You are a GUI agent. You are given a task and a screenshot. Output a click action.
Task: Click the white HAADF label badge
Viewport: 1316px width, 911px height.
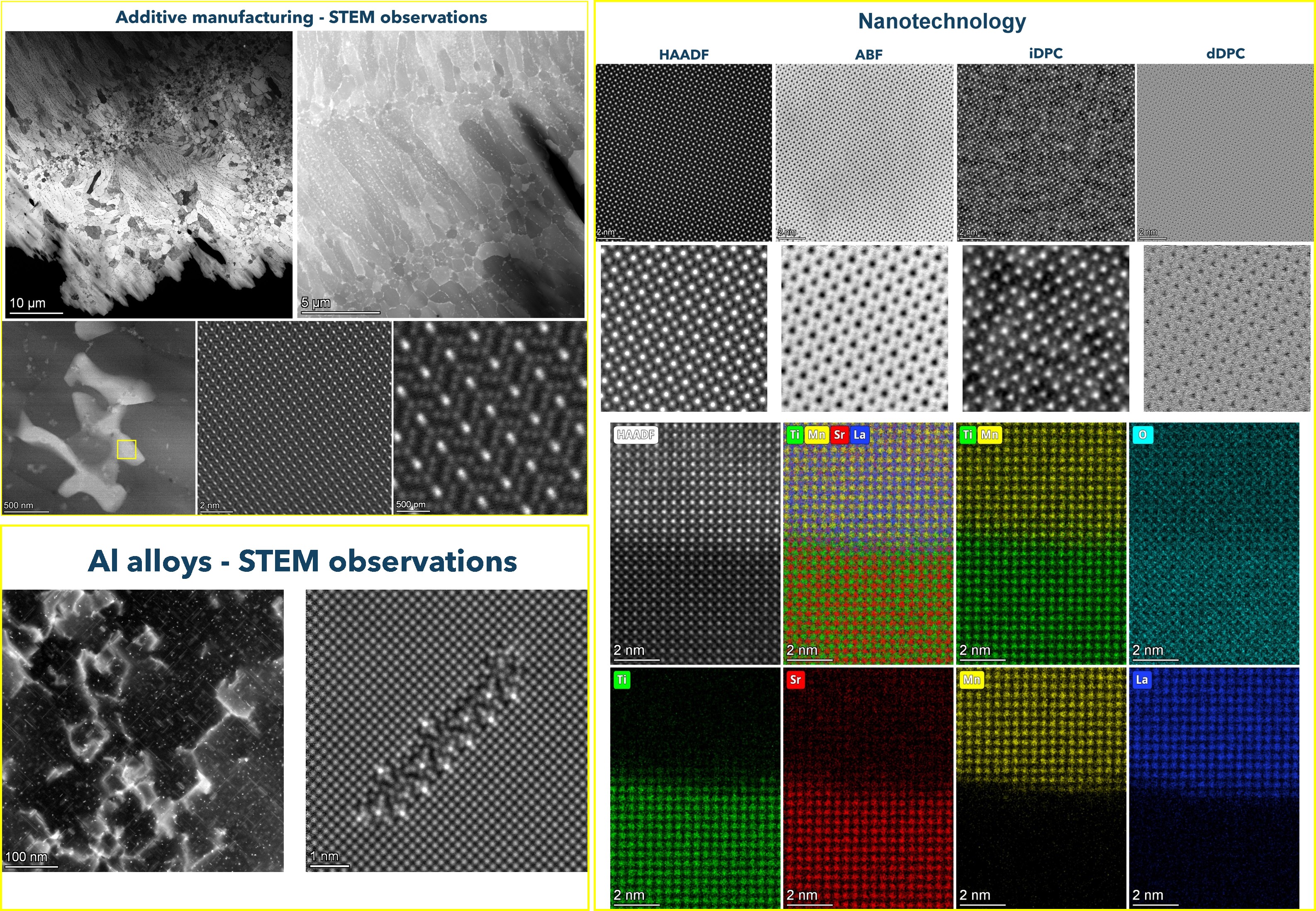coord(636,435)
